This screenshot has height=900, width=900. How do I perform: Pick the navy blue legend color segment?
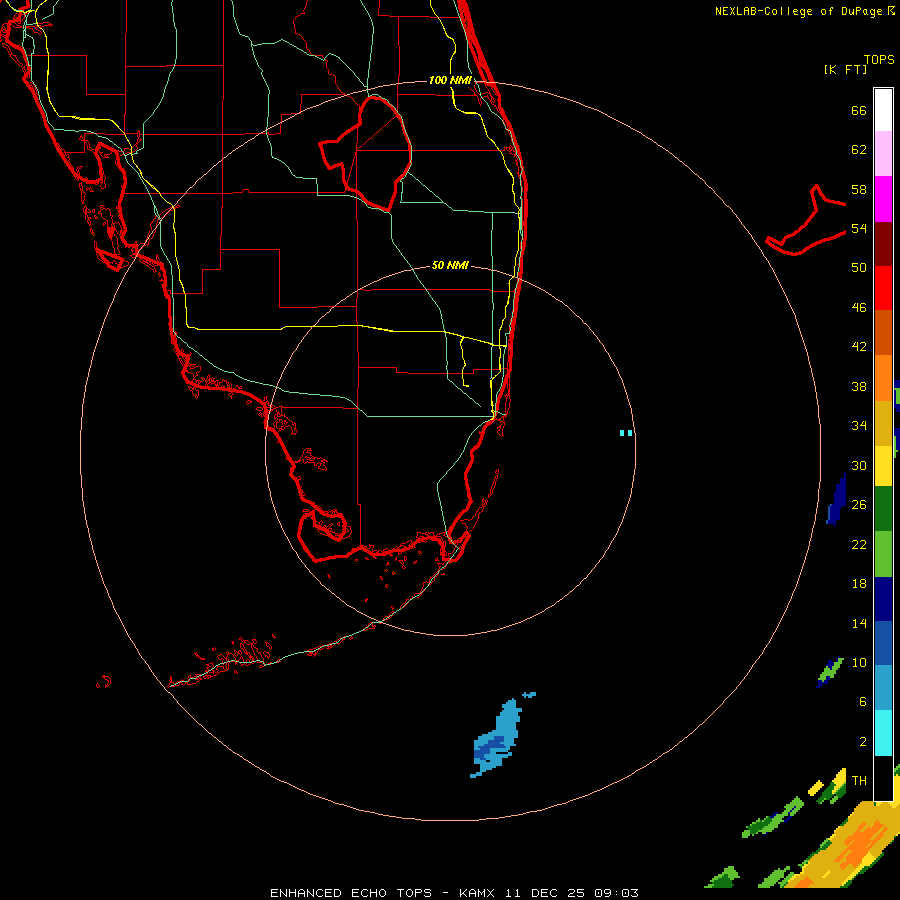(883, 599)
